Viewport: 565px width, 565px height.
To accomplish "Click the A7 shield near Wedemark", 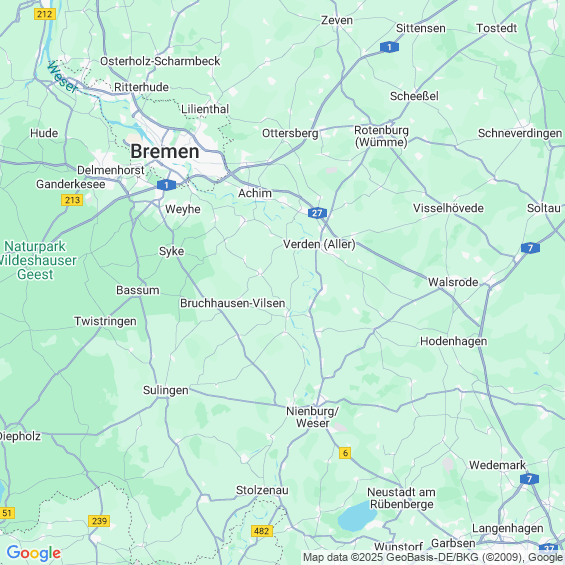I will click(x=529, y=479).
